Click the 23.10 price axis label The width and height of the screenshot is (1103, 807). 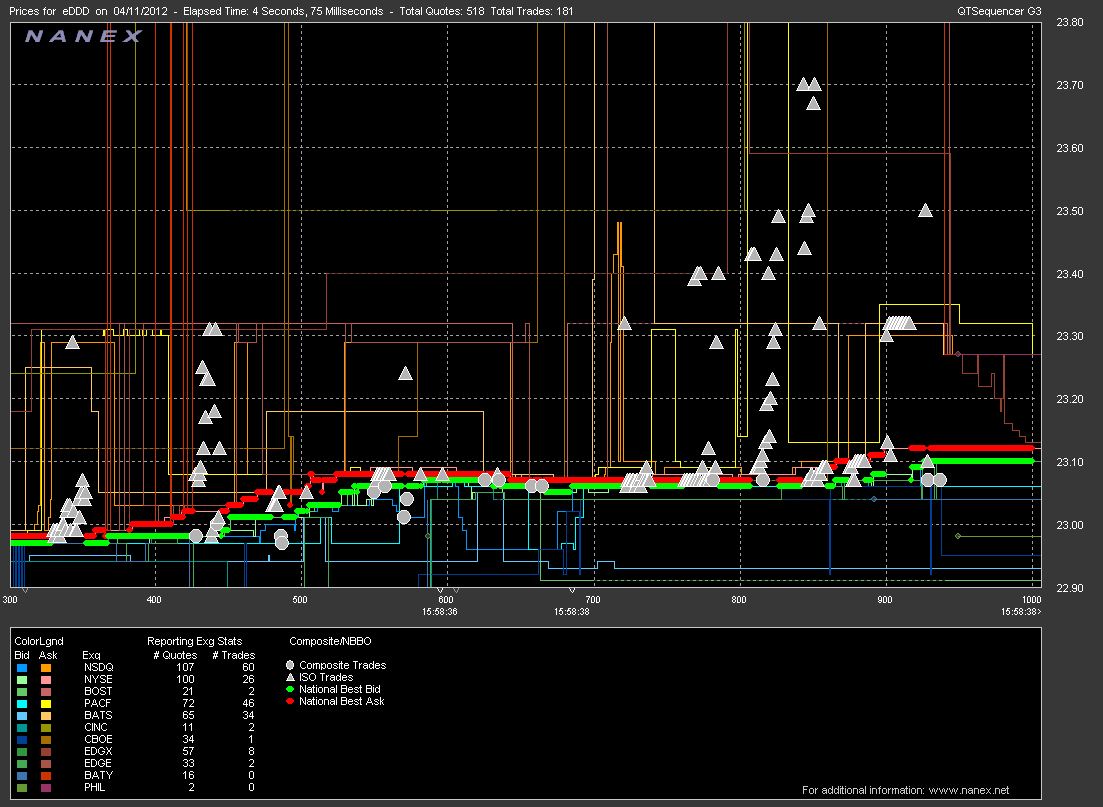pyautogui.click(x=1070, y=462)
